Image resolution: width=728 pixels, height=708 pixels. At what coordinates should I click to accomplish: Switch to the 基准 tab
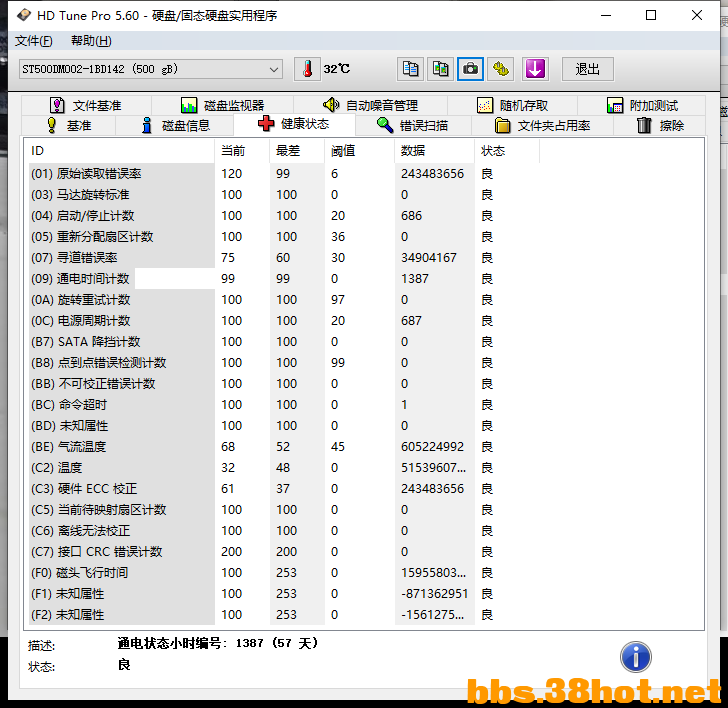(x=69, y=125)
